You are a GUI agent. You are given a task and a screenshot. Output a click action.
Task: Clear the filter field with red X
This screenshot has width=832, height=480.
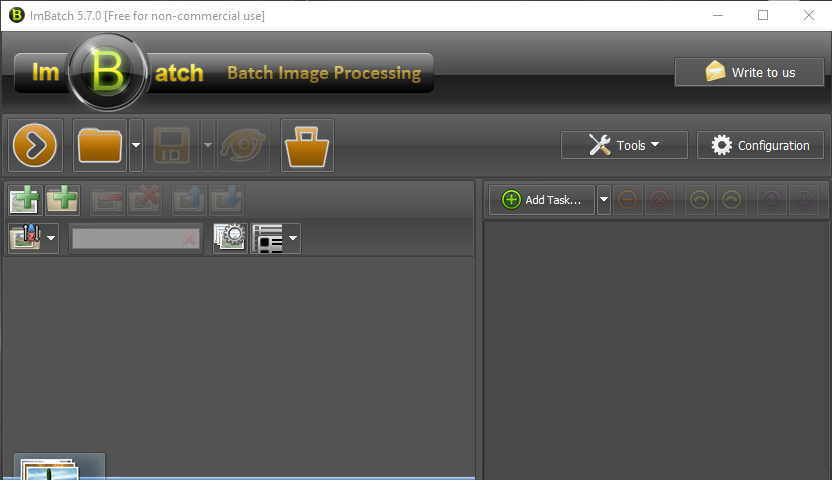189,238
